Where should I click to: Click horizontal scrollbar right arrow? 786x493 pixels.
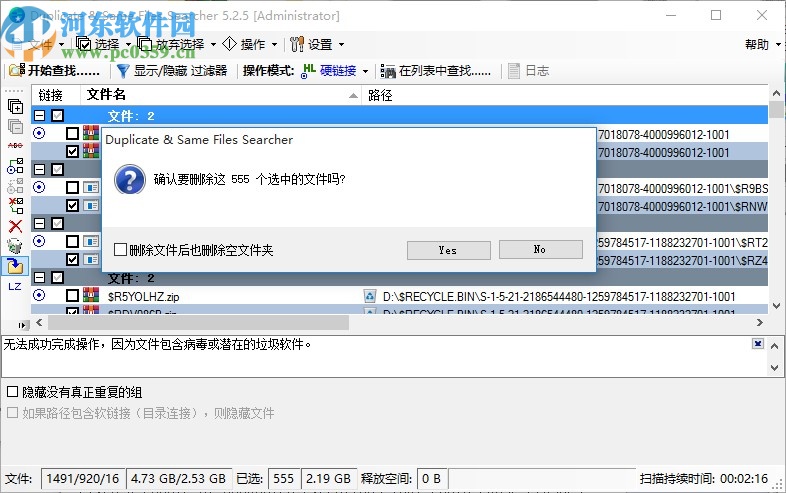[x=759, y=322]
